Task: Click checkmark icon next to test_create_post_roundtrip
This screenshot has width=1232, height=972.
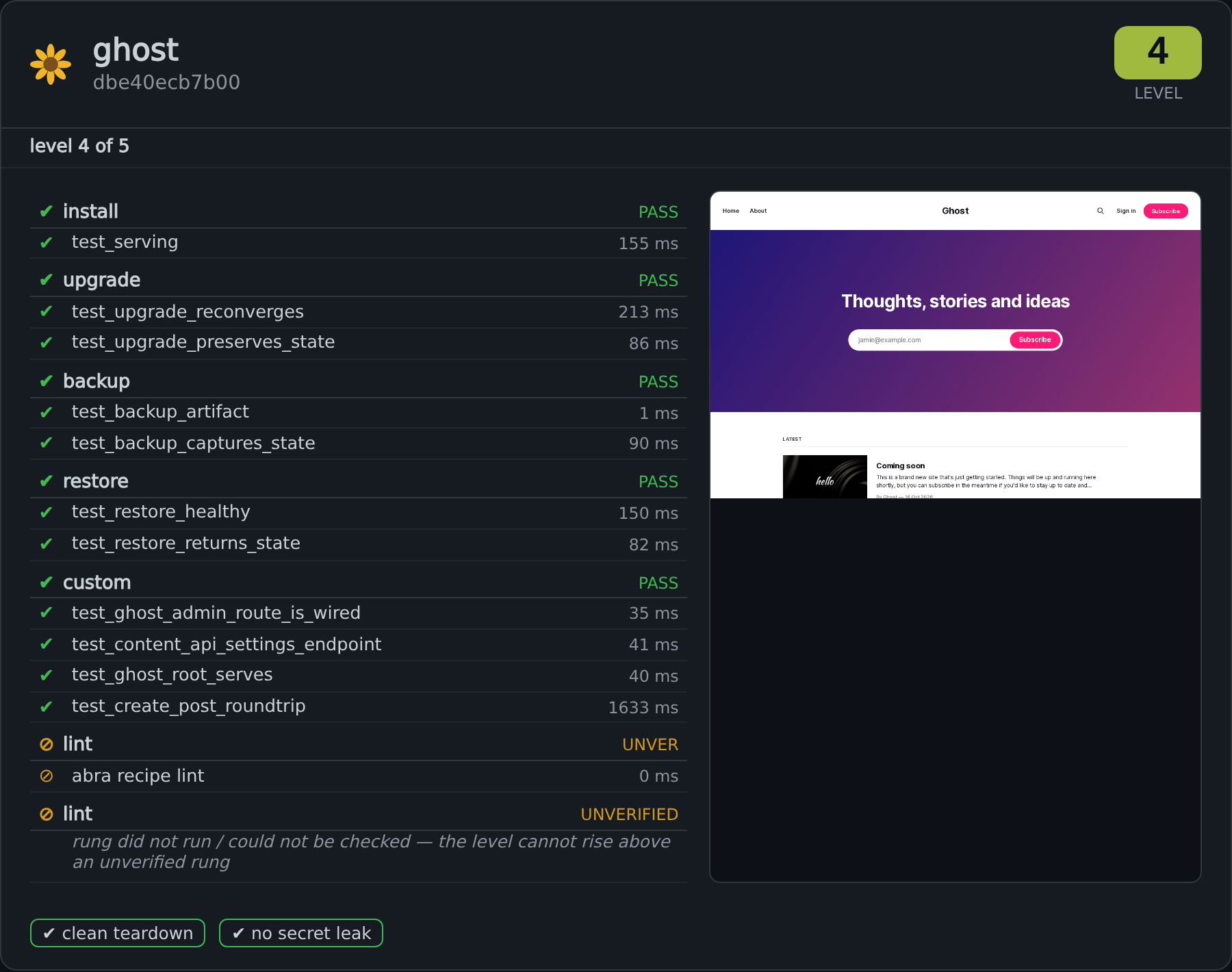Action: pyautogui.click(x=47, y=706)
